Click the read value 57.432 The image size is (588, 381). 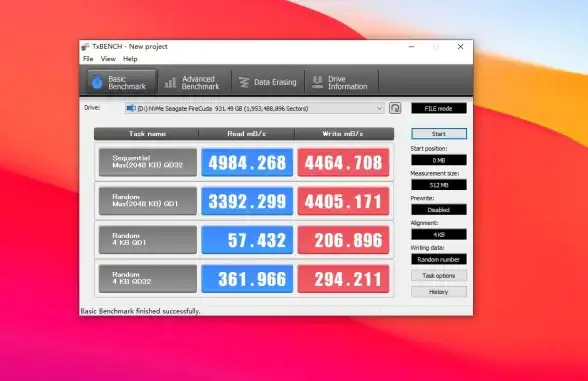click(x=247, y=240)
